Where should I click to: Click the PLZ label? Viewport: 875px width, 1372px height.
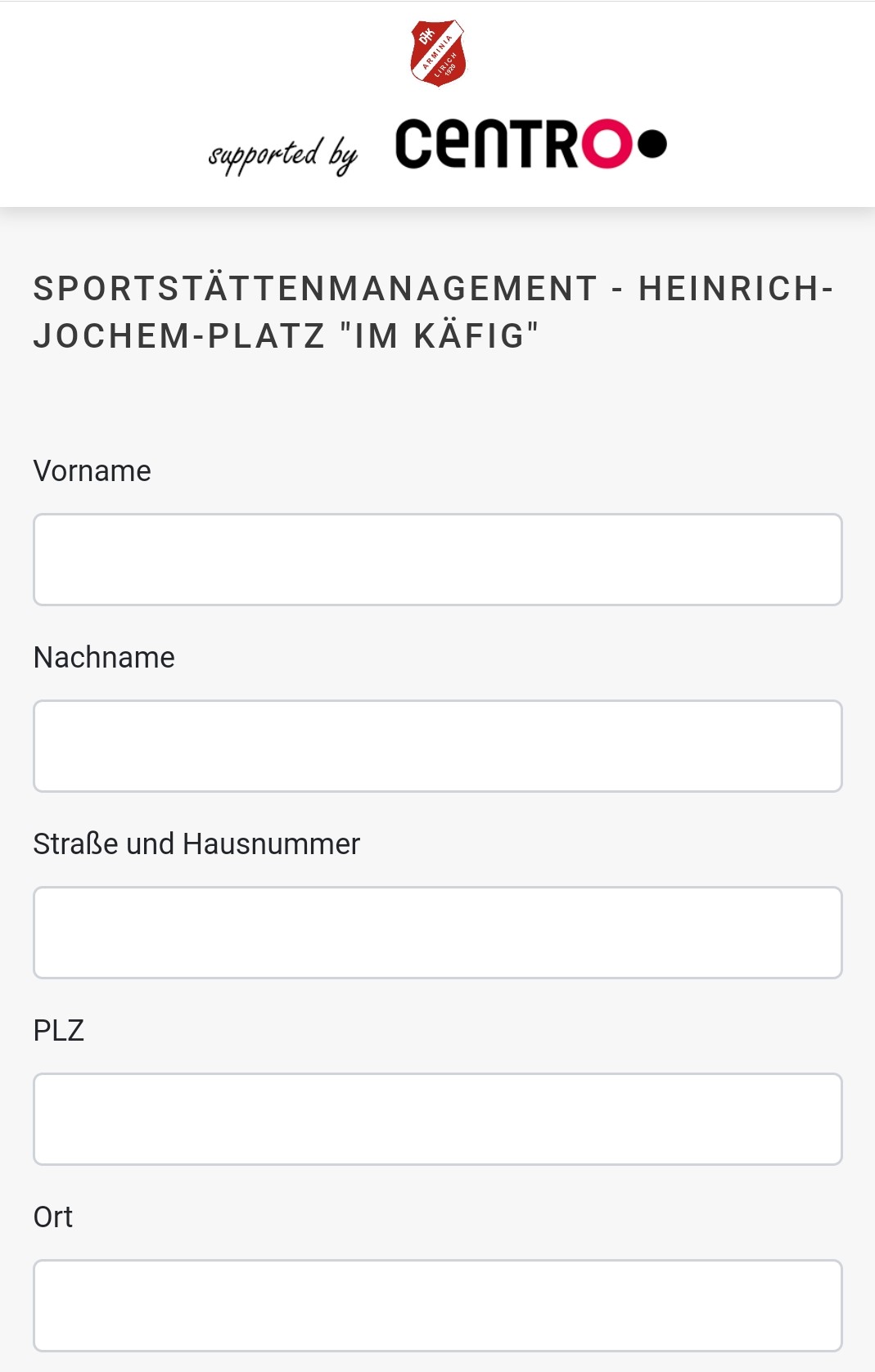59,1031
